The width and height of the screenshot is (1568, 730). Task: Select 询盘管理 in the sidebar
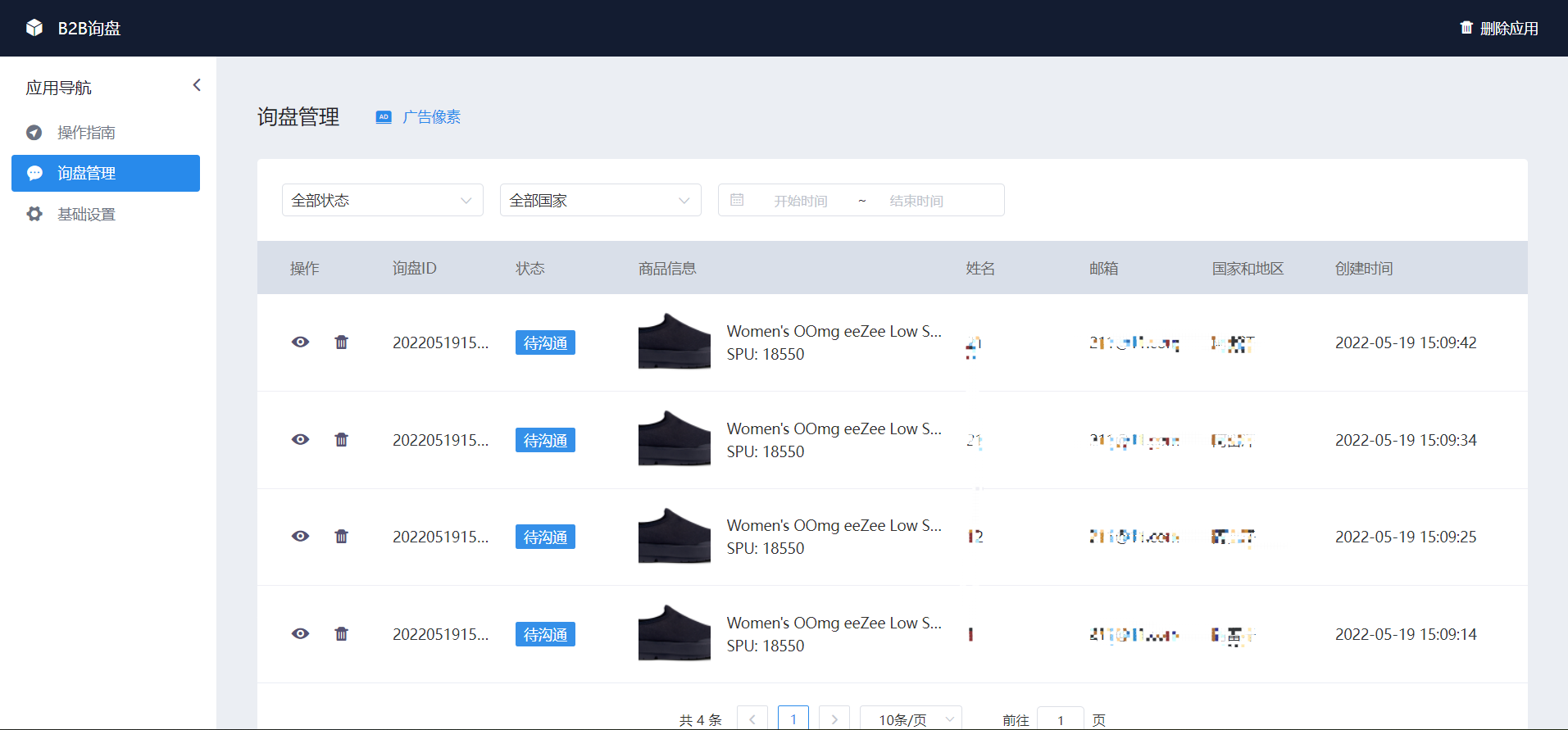(x=106, y=173)
